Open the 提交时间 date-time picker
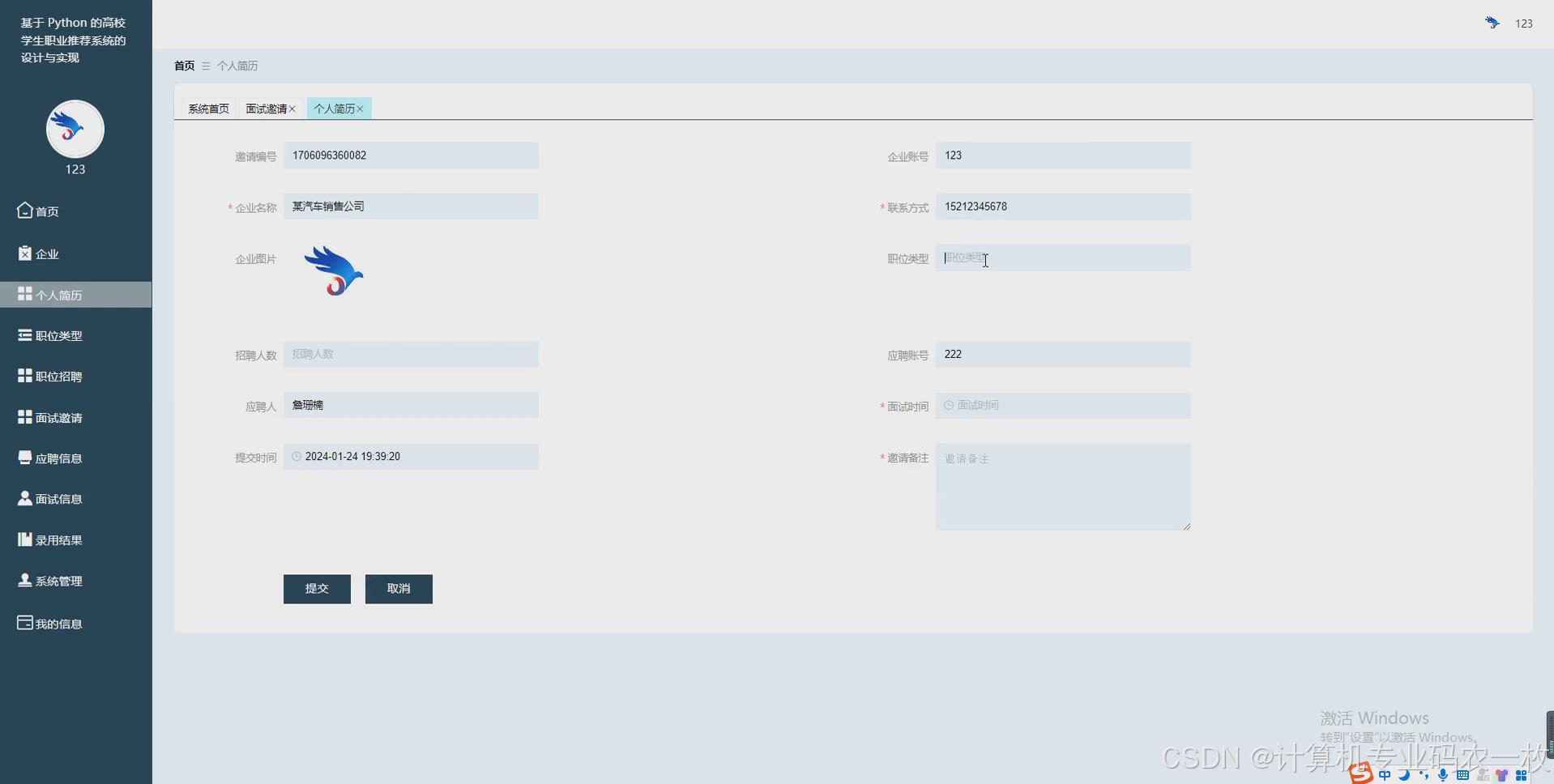 pyautogui.click(x=411, y=457)
